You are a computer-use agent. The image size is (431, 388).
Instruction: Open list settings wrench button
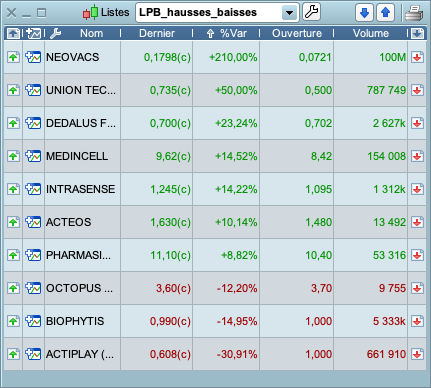pos(312,12)
